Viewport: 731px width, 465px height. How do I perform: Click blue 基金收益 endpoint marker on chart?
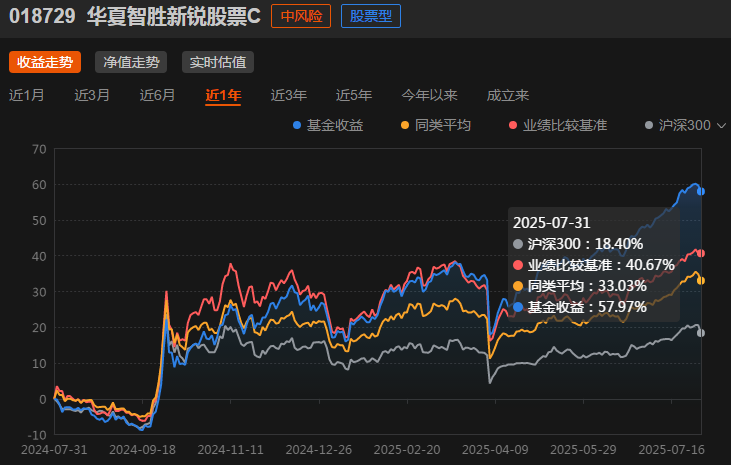click(x=700, y=192)
